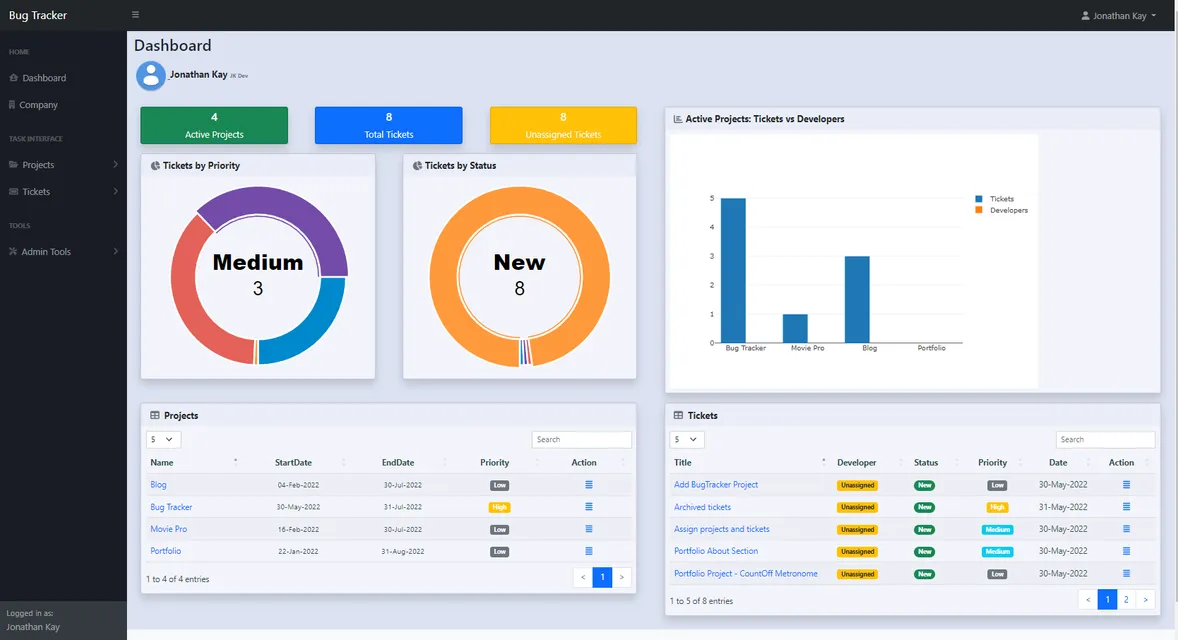Click the pie icon beside Tickets by Status
This screenshot has width=1178, height=640.
click(417, 165)
